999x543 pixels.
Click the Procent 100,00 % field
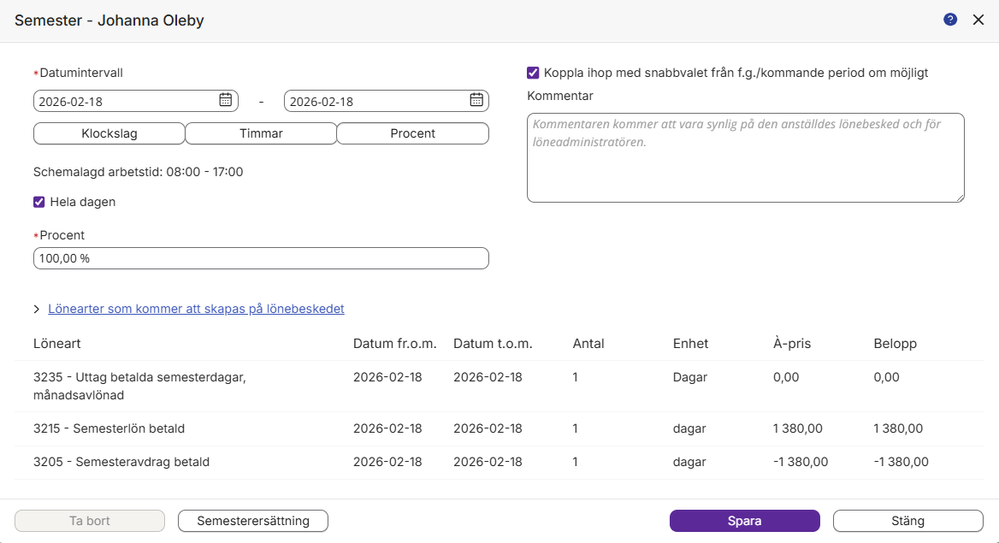(261, 258)
